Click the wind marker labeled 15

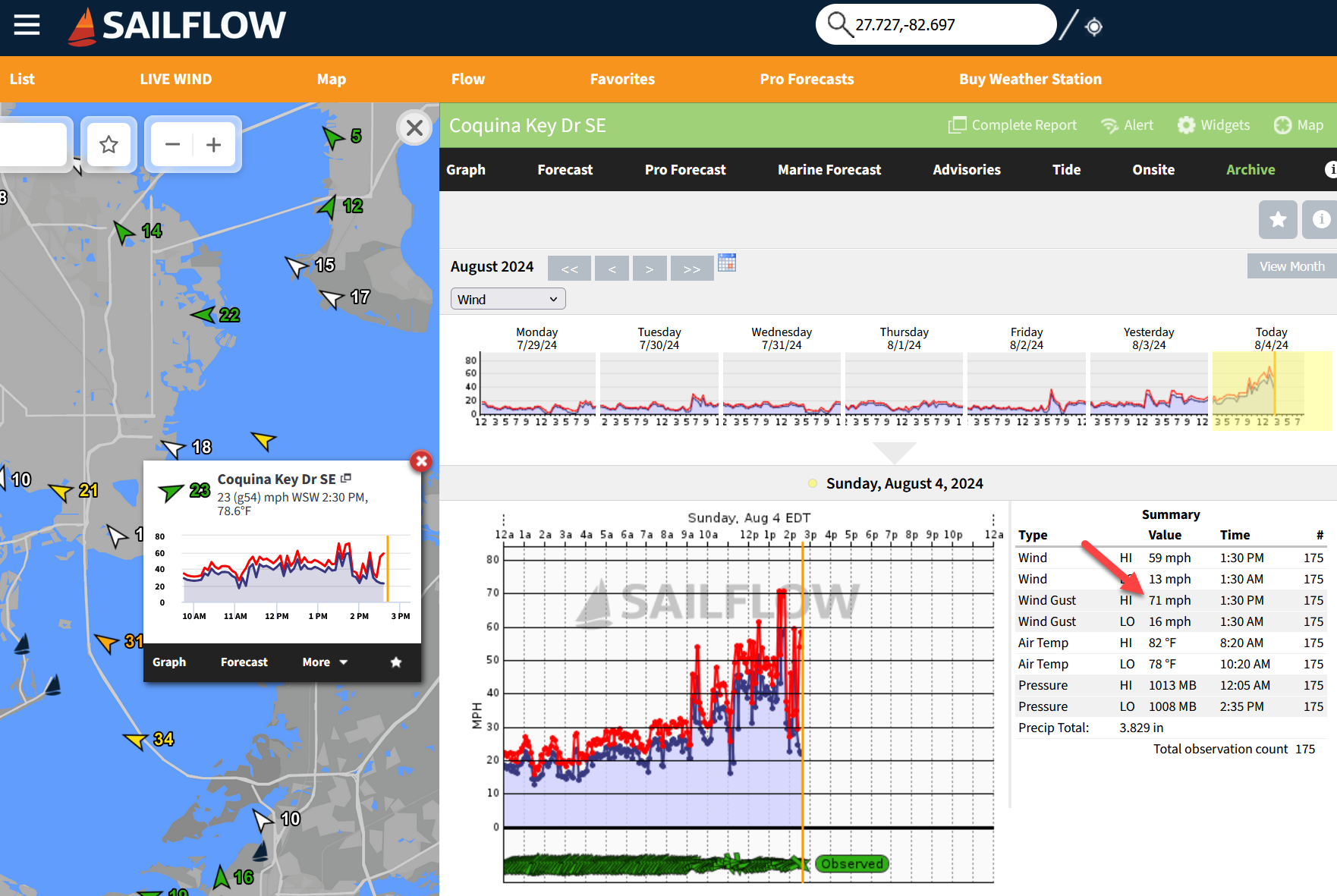[x=310, y=266]
